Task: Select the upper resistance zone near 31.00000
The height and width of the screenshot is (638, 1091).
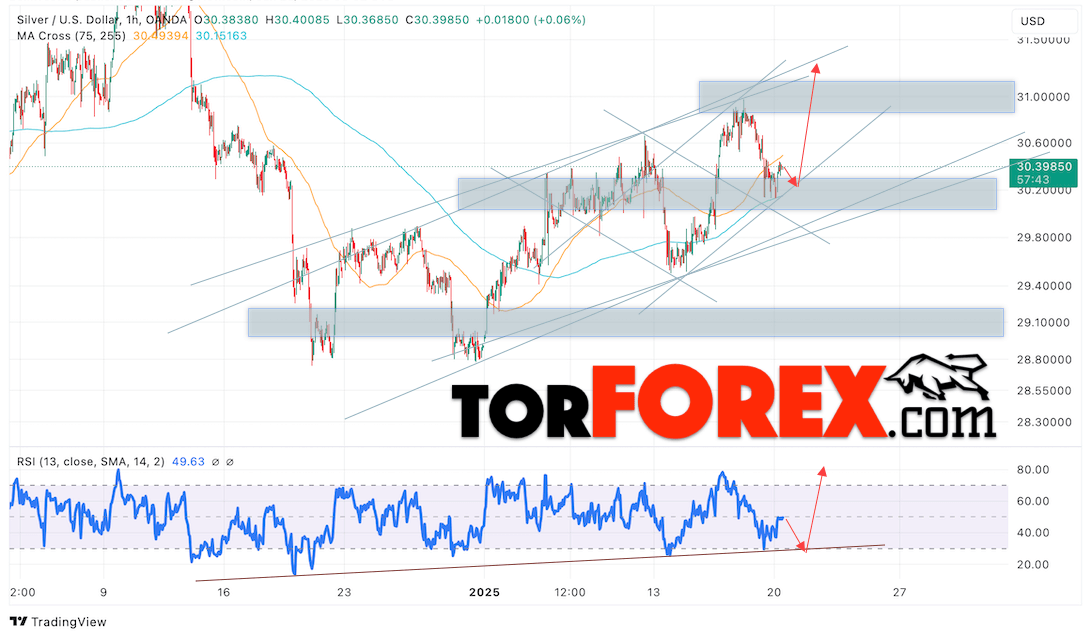Action: (857, 97)
